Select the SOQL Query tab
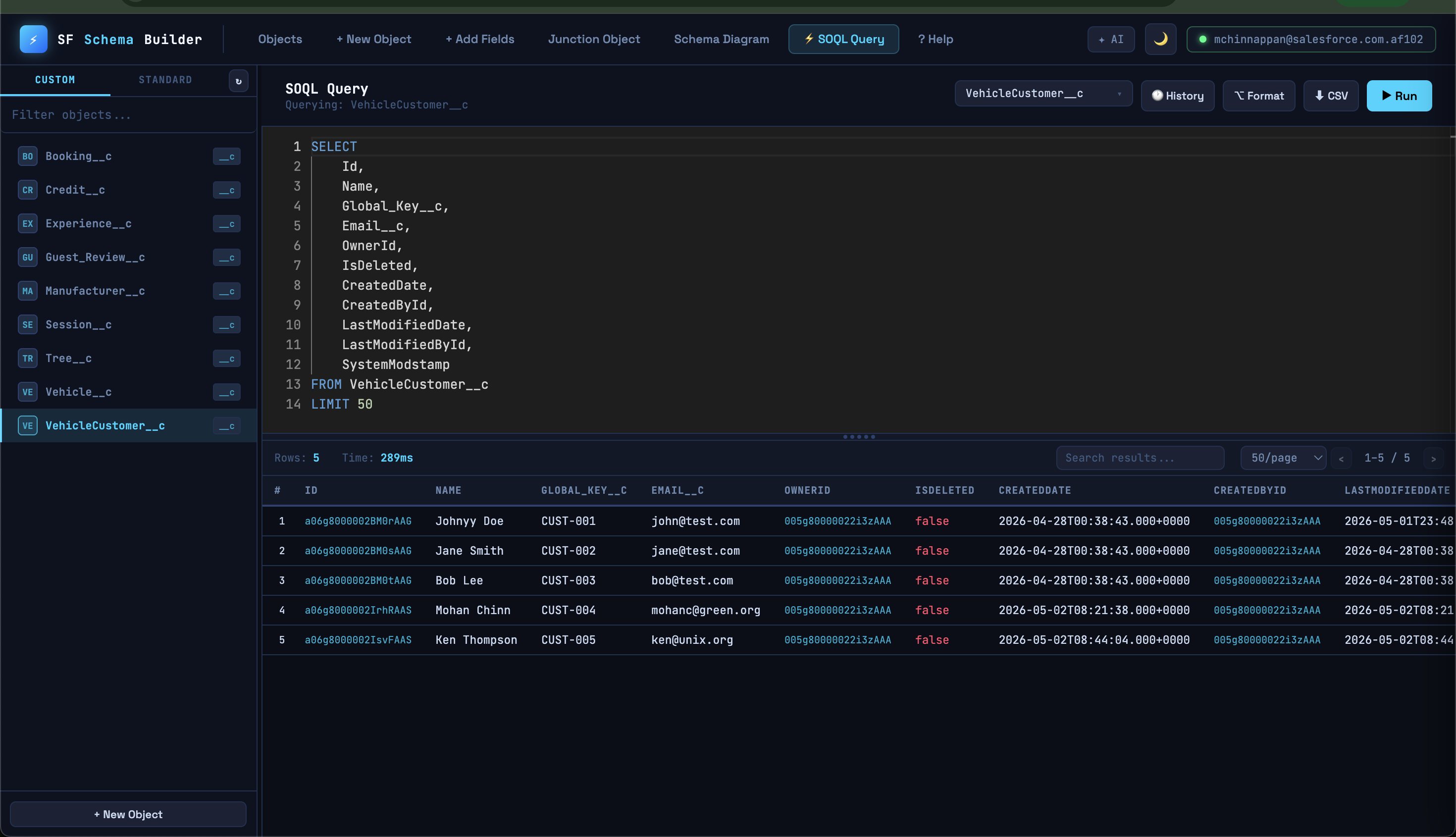 [x=843, y=39]
